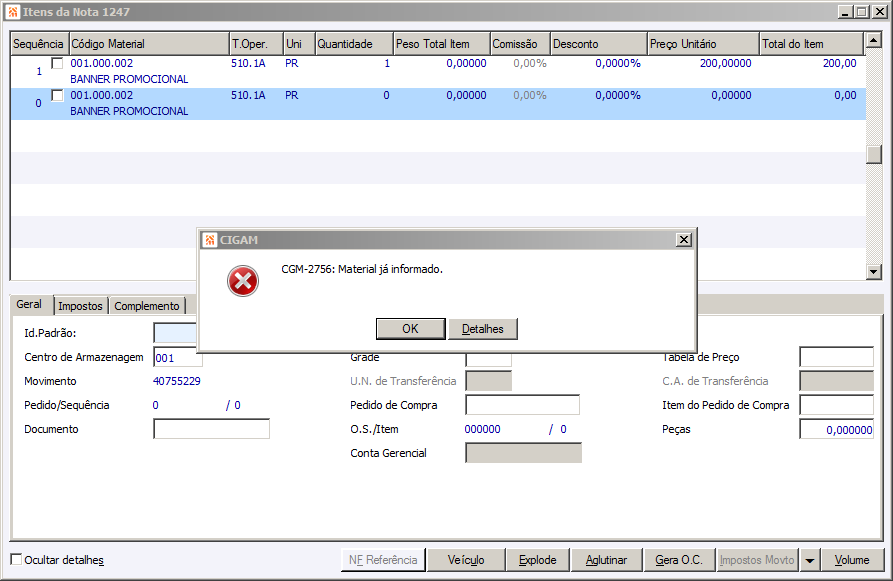Switch to the Impostos tab

80,306
